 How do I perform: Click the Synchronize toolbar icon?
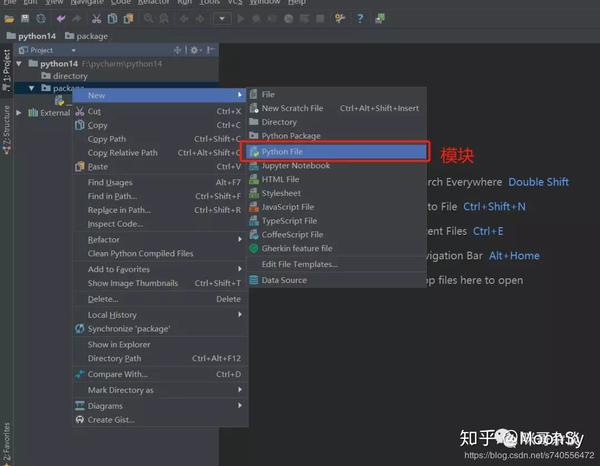pyautogui.click(x=41, y=18)
